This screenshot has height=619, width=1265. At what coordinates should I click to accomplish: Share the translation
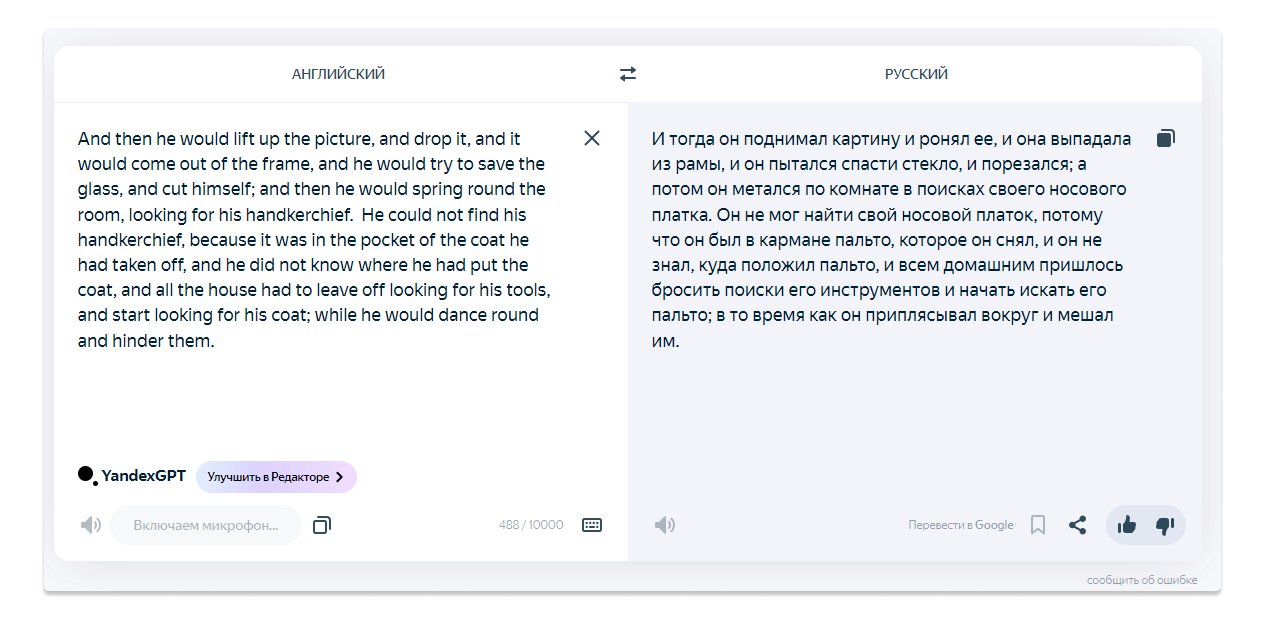click(1077, 525)
